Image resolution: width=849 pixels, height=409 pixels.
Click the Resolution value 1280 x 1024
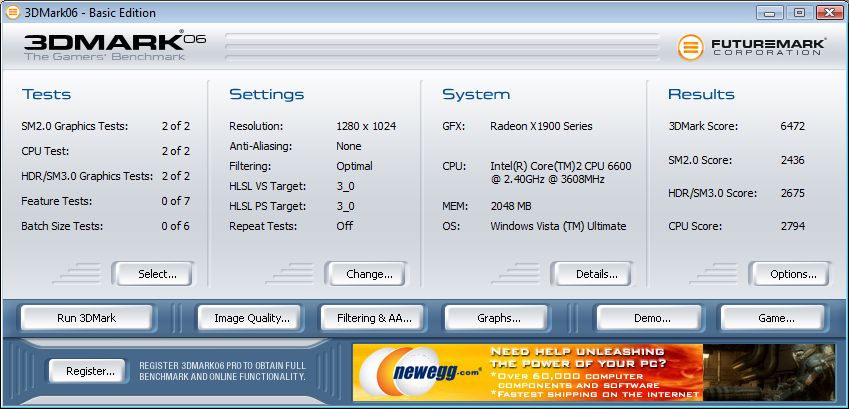(x=366, y=126)
